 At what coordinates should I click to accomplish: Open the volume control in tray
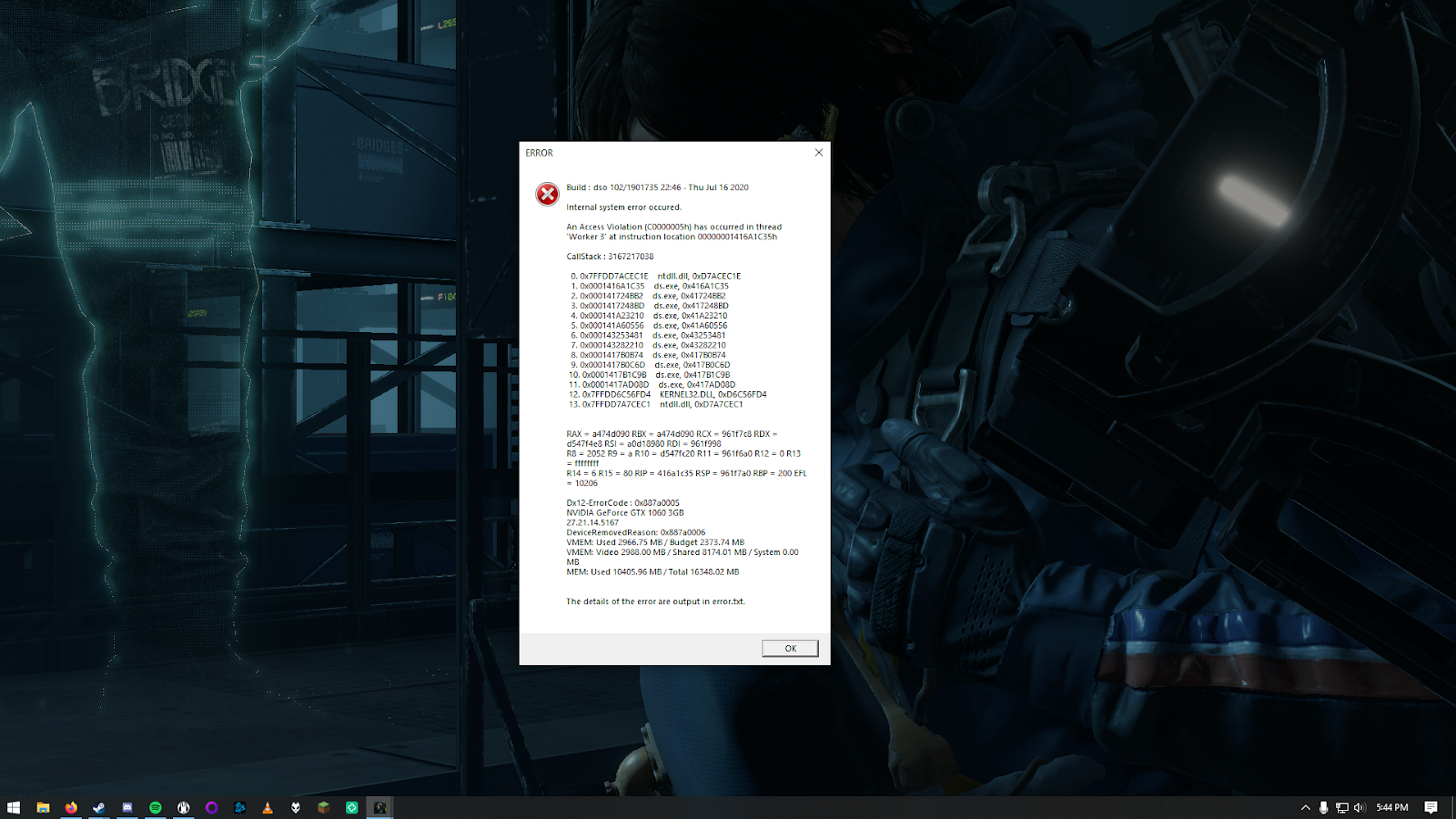pyautogui.click(x=1360, y=807)
